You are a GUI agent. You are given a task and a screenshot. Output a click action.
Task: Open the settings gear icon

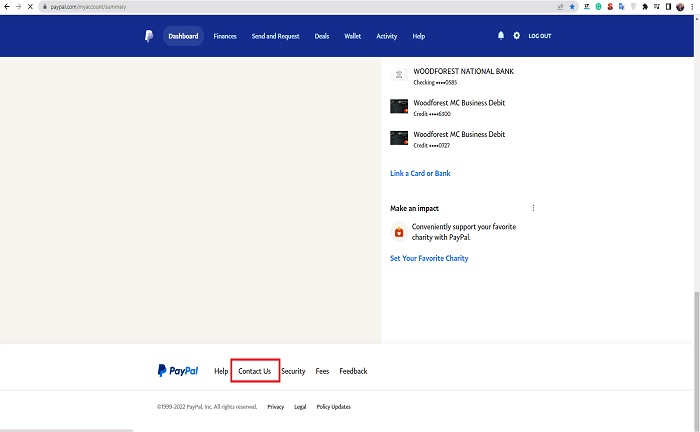tap(517, 36)
